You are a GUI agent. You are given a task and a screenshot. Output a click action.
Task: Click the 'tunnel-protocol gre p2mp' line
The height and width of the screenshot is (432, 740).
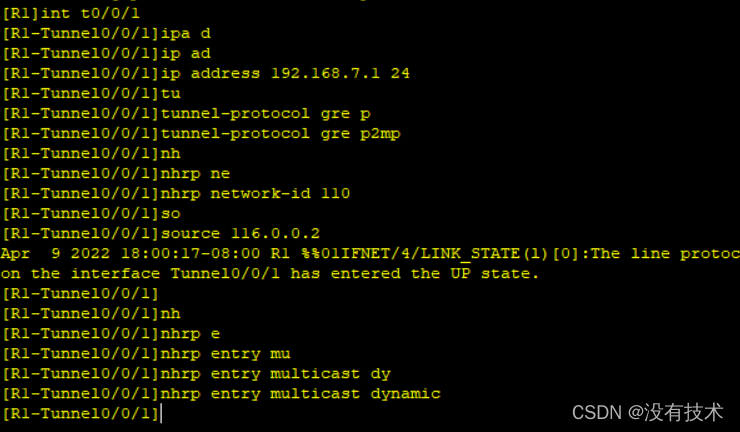tap(201, 134)
